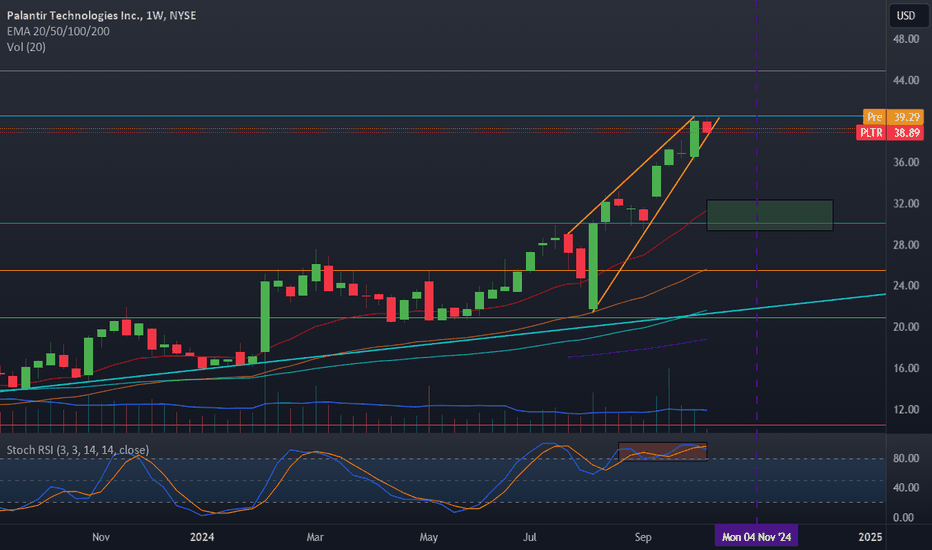932x550 pixels.
Task: Click the 32.00 price axis label
Action: click(x=906, y=204)
